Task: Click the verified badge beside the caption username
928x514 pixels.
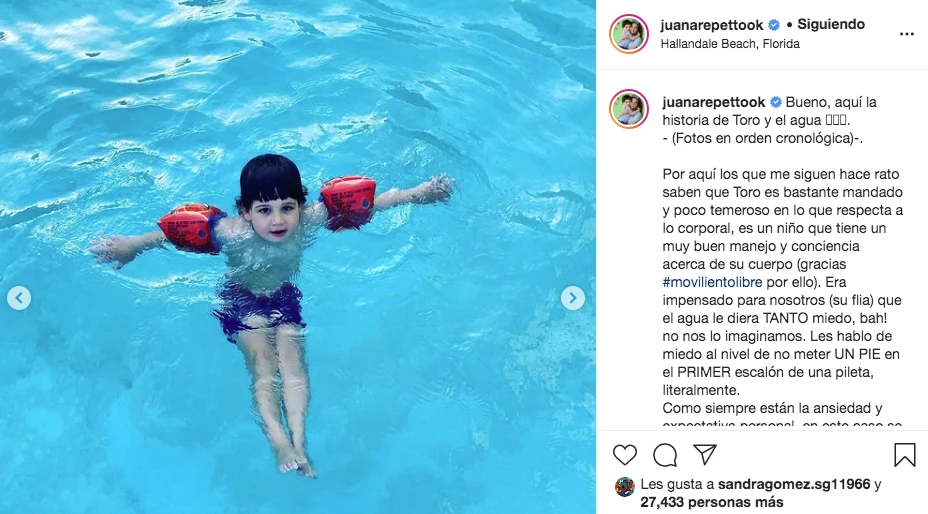Action: coord(775,102)
